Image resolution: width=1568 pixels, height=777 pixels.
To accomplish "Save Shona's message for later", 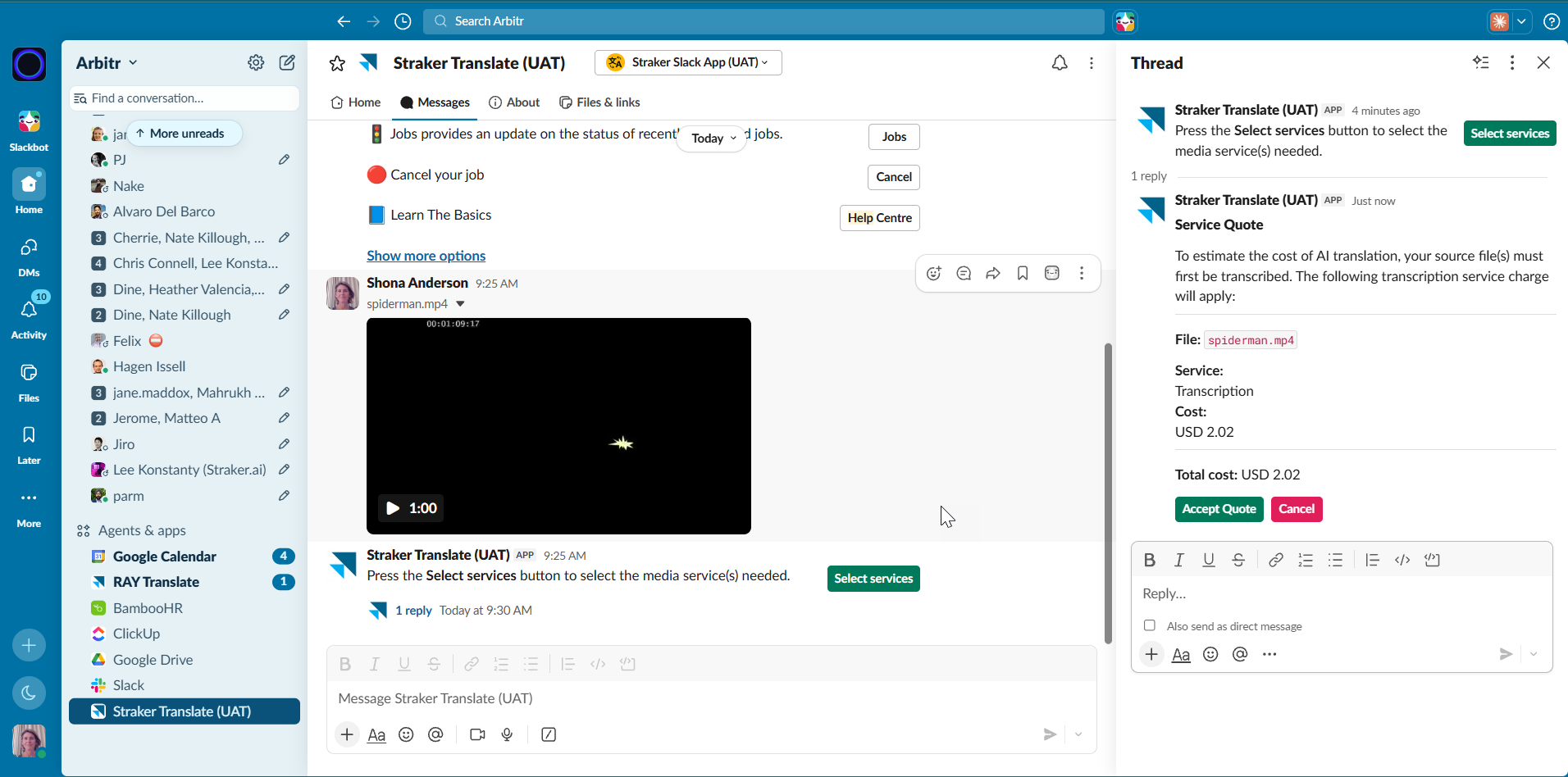I will coord(1023,274).
